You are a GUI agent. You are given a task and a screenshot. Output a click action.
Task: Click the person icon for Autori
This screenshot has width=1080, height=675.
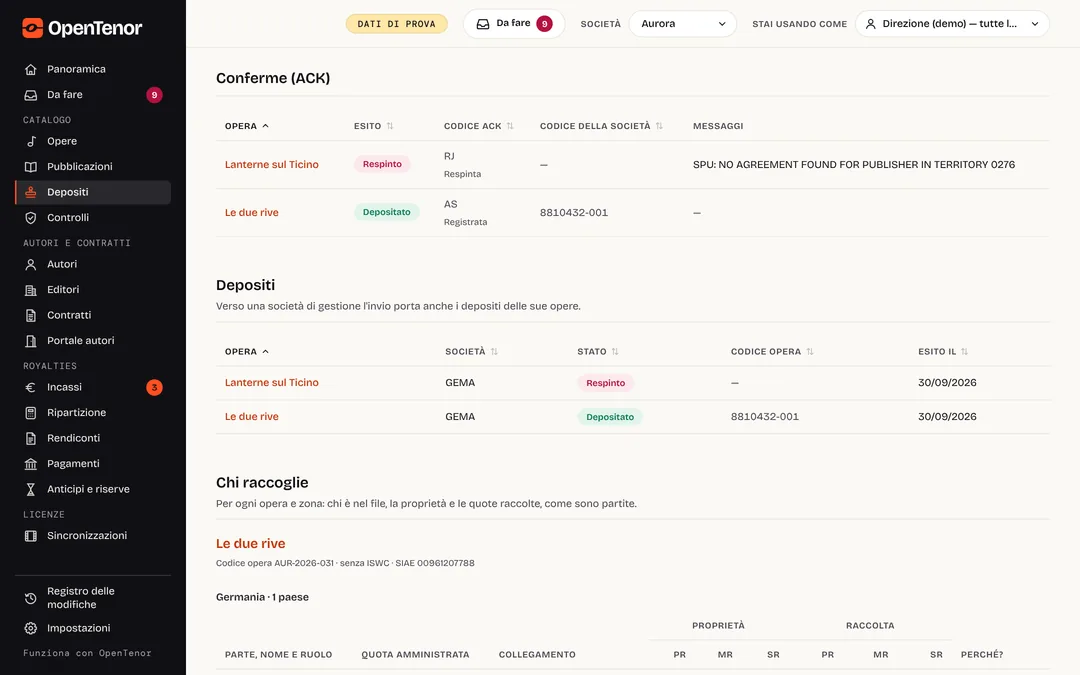[30, 264]
